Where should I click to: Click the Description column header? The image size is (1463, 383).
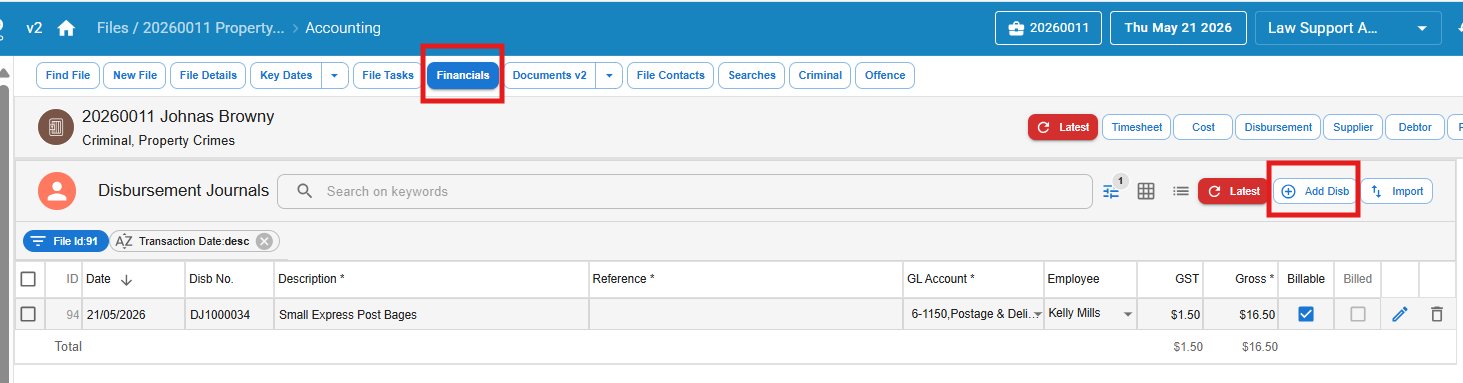pyautogui.click(x=430, y=279)
